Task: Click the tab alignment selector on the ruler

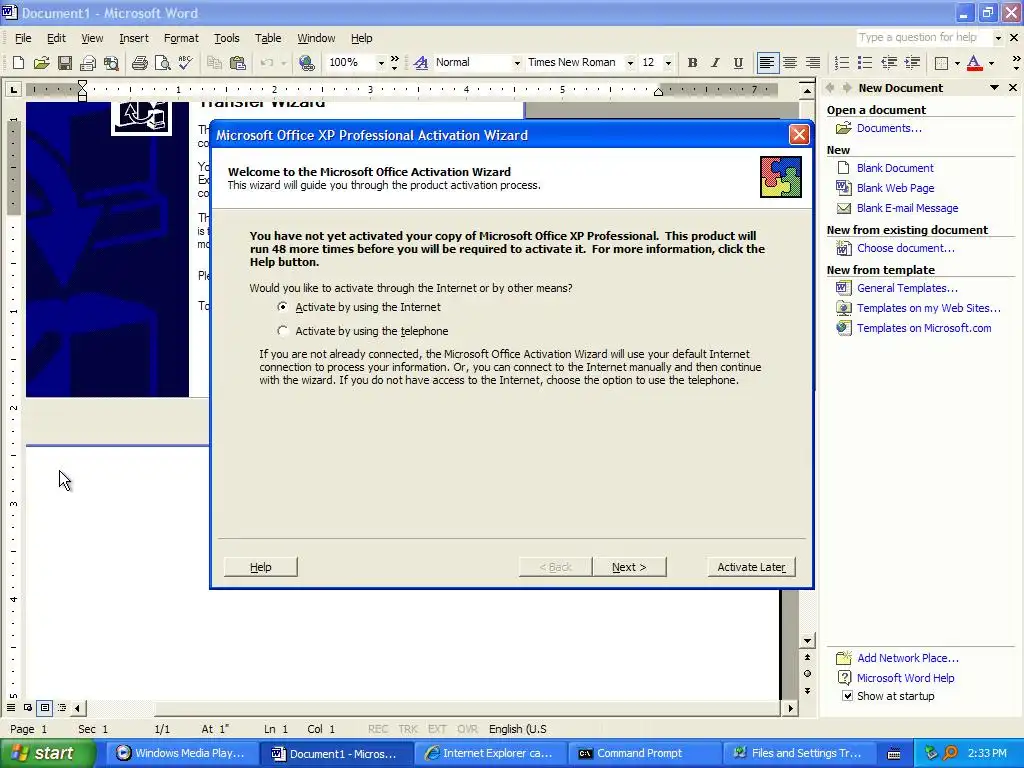Action: pos(13,89)
